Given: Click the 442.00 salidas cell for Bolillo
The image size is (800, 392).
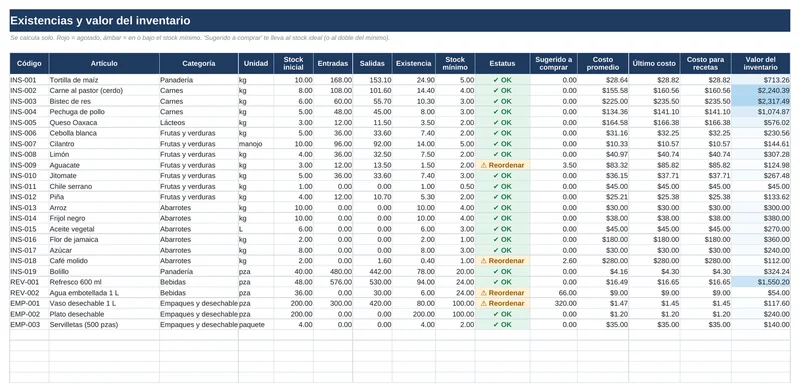Looking at the screenshot, I should (372, 272).
